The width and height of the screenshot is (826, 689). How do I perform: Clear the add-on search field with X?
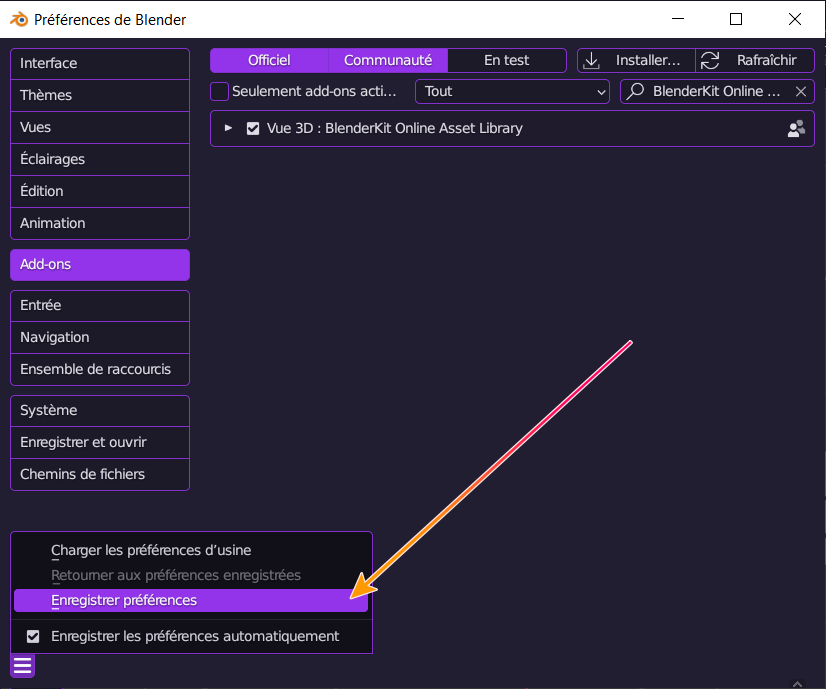801,92
